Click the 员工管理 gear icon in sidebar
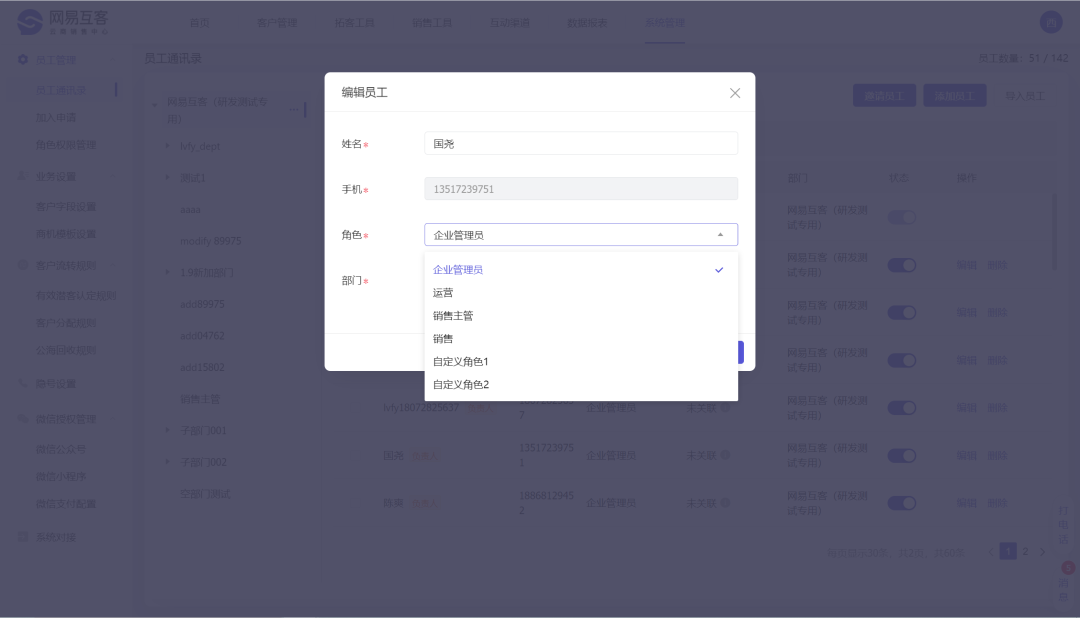The image size is (1080, 618). [x=22, y=60]
